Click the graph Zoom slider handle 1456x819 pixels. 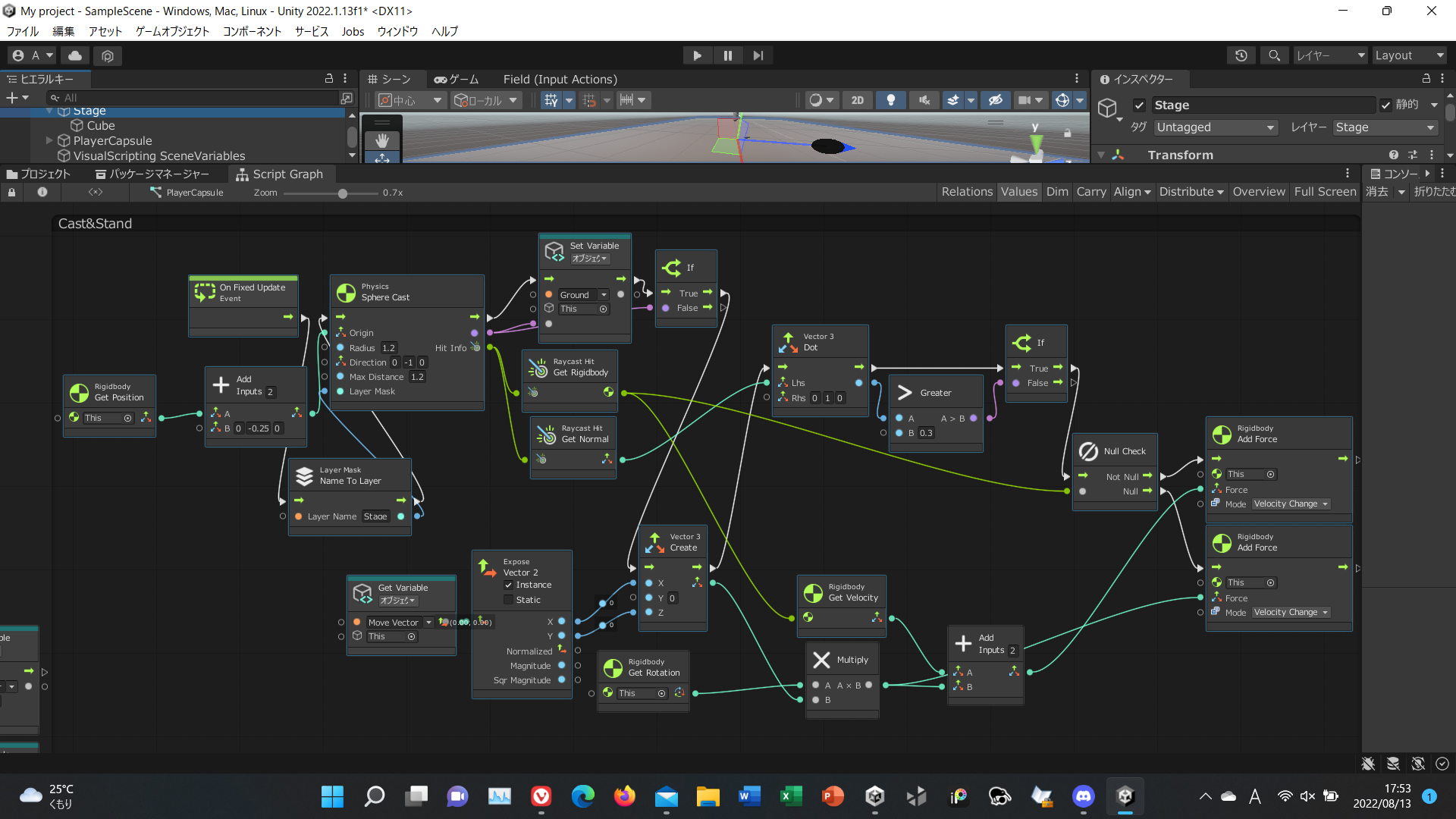coord(343,193)
